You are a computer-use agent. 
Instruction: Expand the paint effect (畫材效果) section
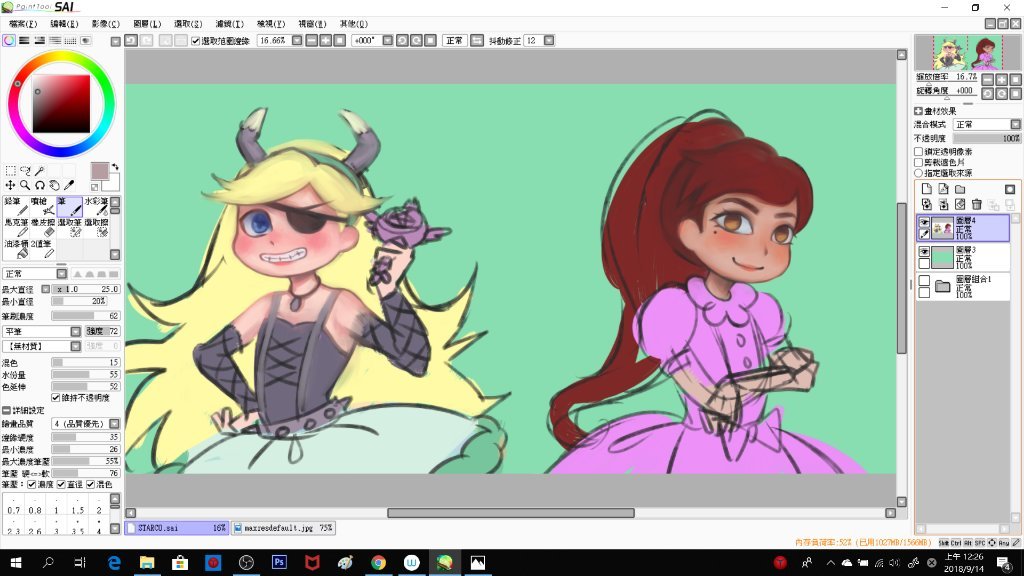pyautogui.click(x=918, y=111)
